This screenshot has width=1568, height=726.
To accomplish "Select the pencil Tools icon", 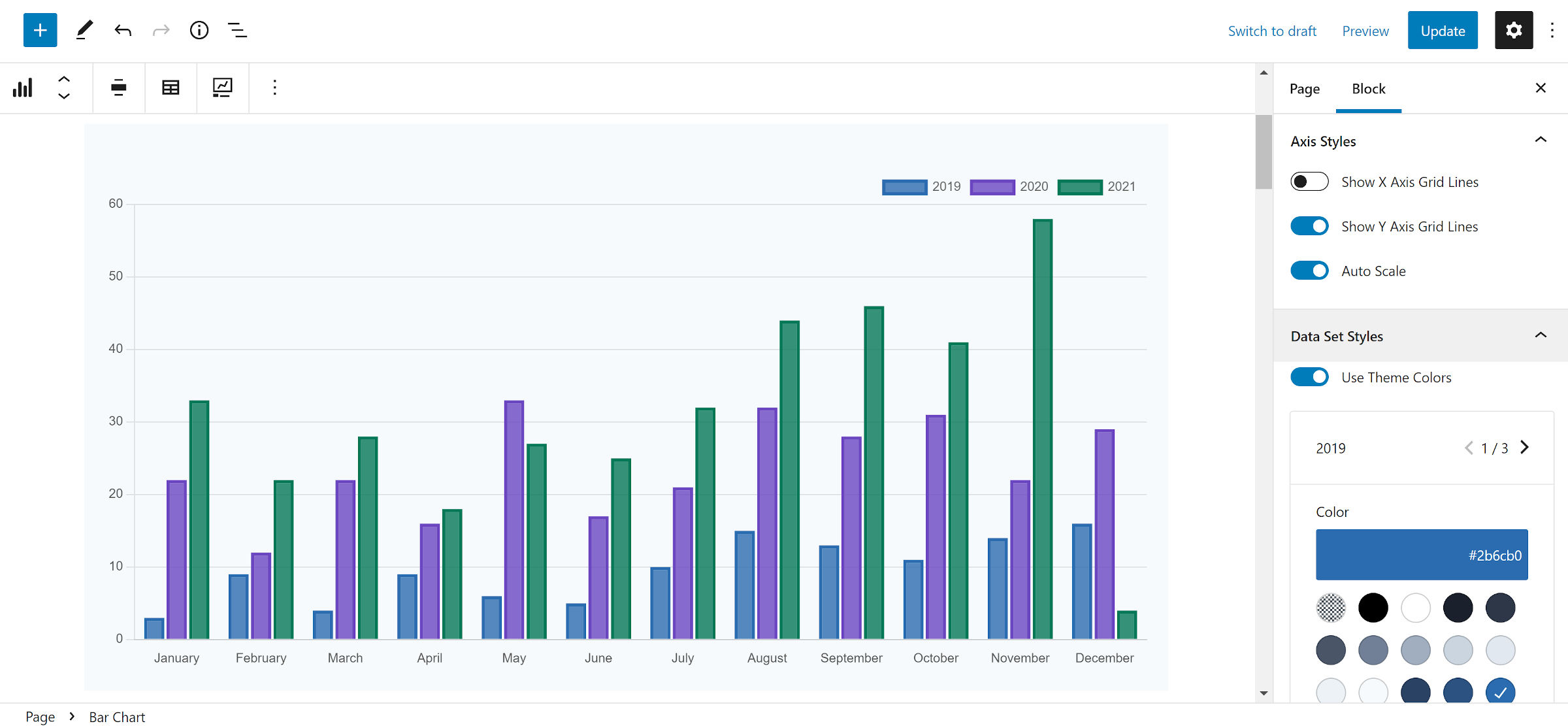I will (84, 30).
